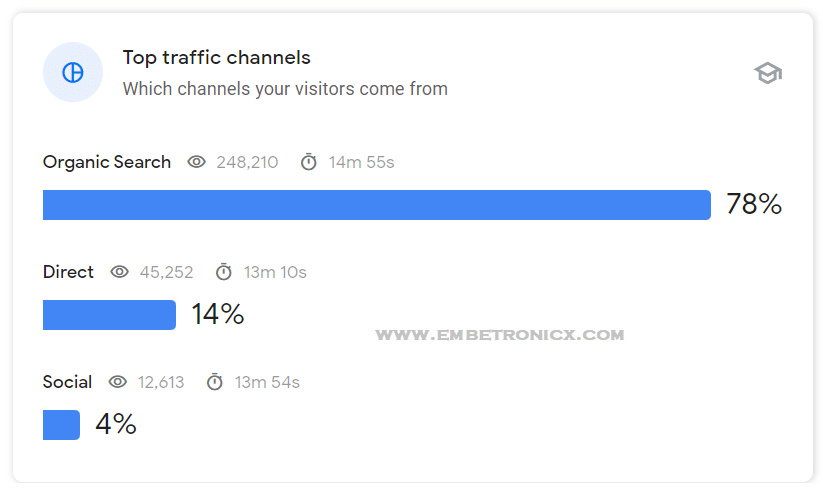The height and width of the screenshot is (500, 823).
Task: Click the stopwatch icon beside 13m 10s
Action: coord(224,272)
